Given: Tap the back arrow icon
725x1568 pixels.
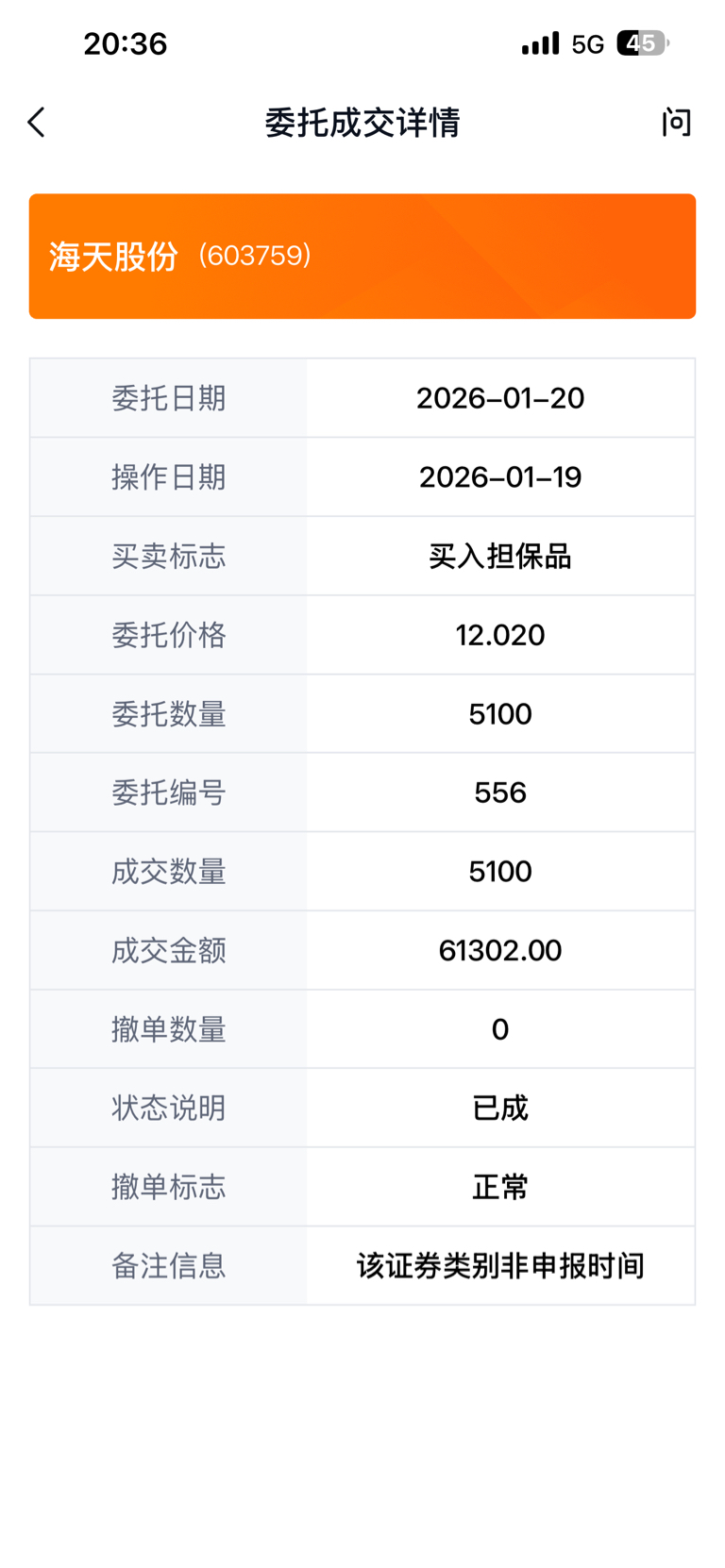Looking at the screenshot, I should pyautogui.click(x=37, y=123).
